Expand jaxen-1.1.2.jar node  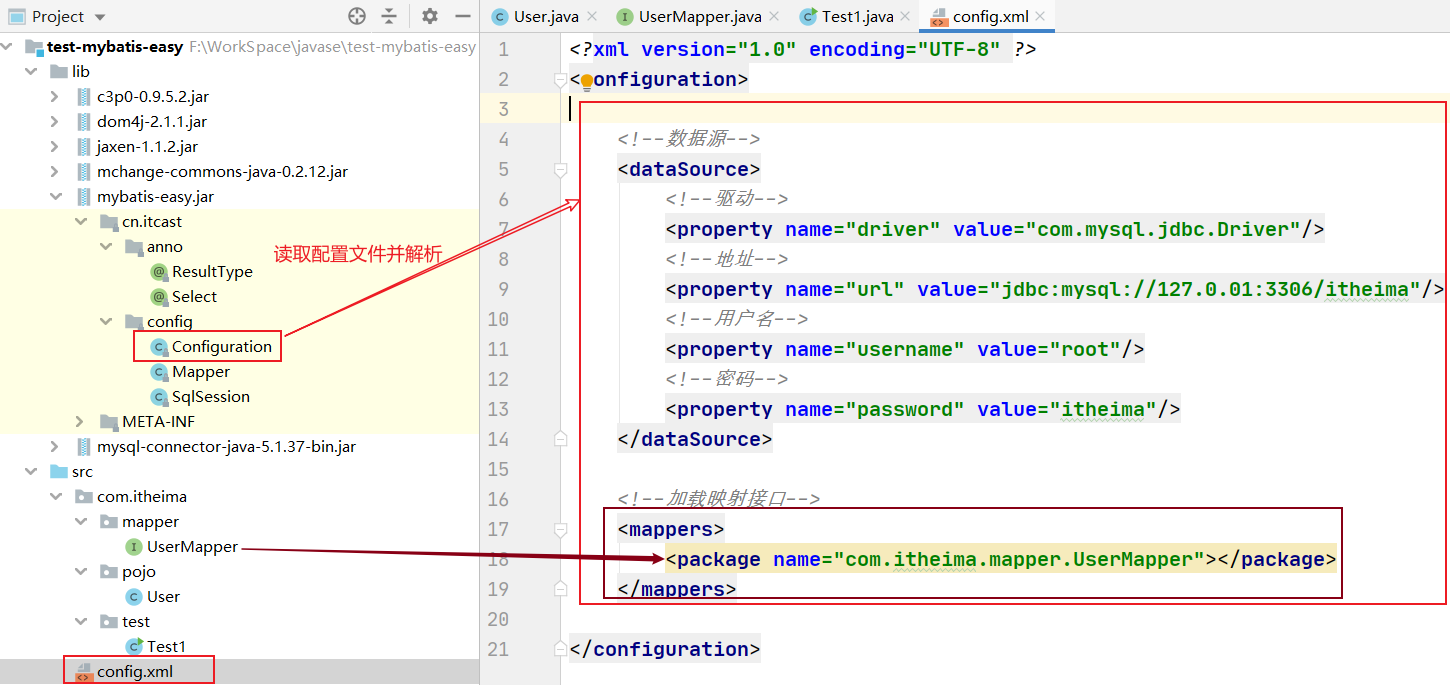click(55, 146)
